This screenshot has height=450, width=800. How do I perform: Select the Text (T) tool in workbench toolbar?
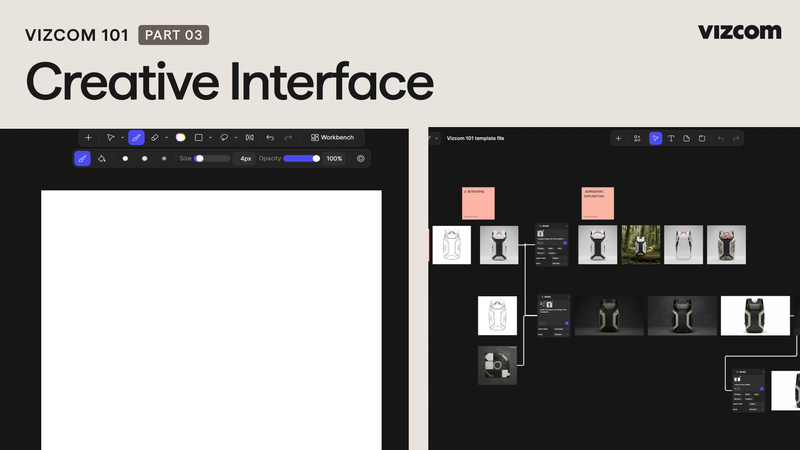click(671, 139)
